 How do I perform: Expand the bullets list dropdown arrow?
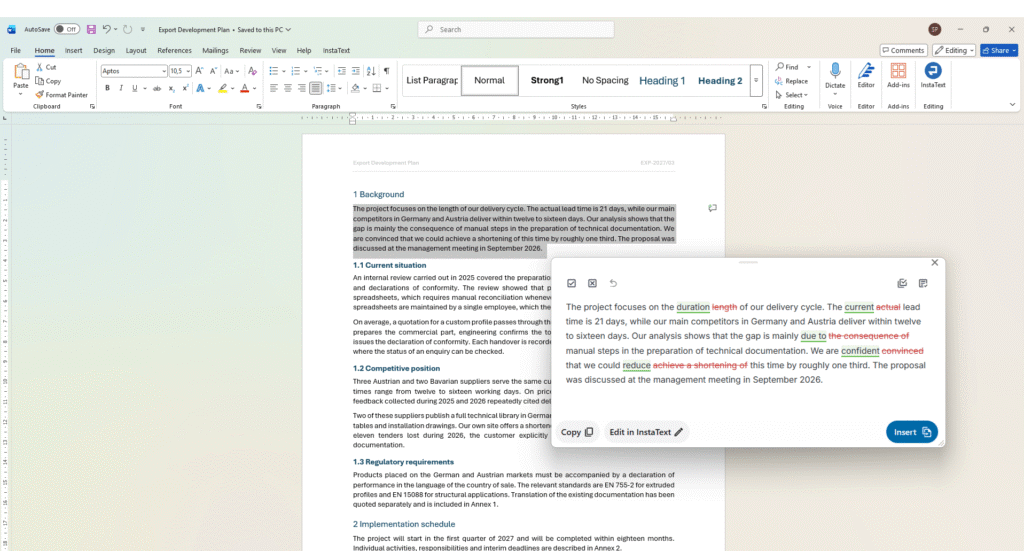[283, 71]
